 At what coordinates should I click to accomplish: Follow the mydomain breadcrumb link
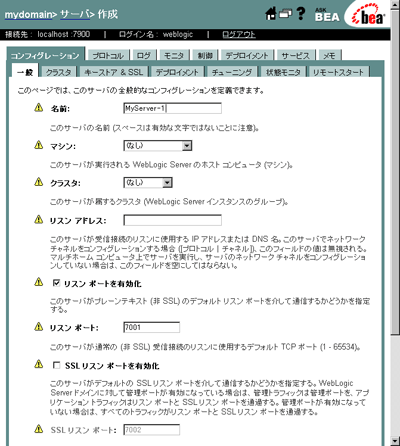click(29, 14)
